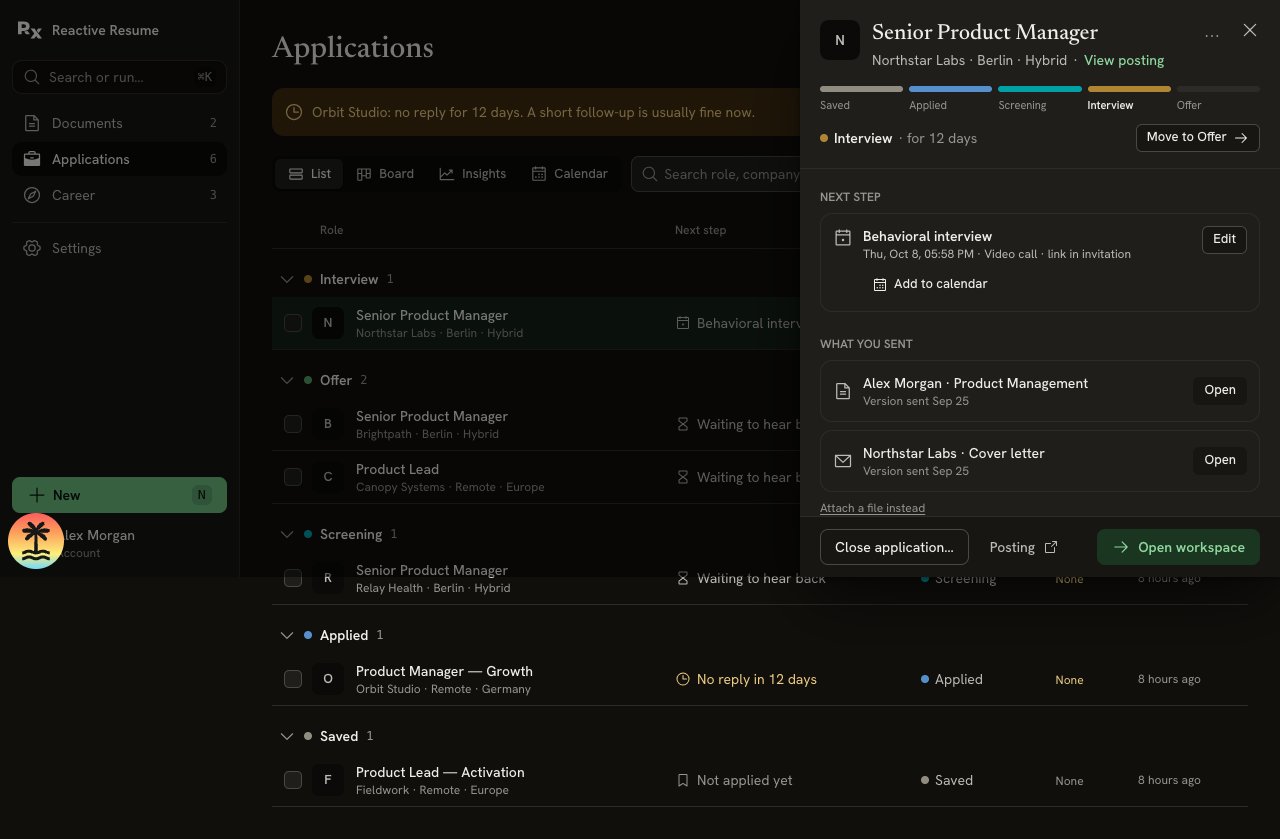Collapse the Screening group
This screenshot has height=839, width=1280.
287,534
